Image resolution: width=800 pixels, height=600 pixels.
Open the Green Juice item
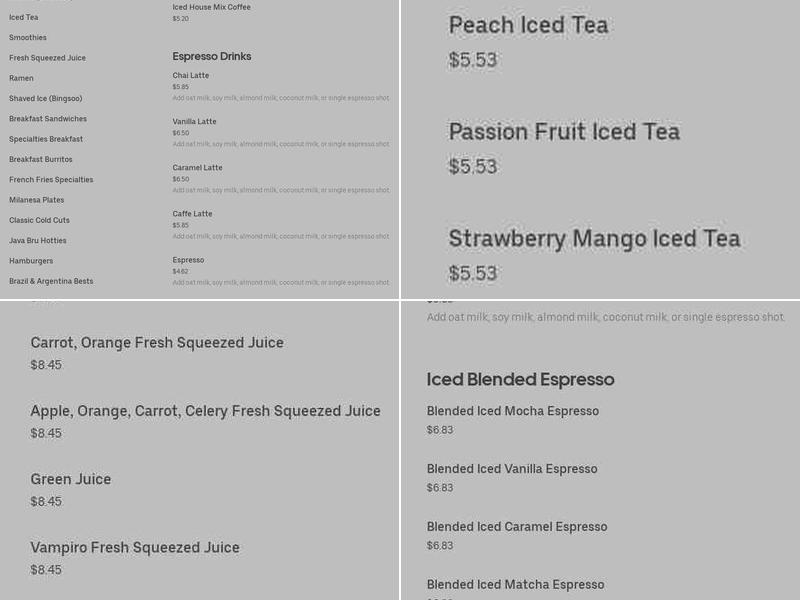pos(71,479)
